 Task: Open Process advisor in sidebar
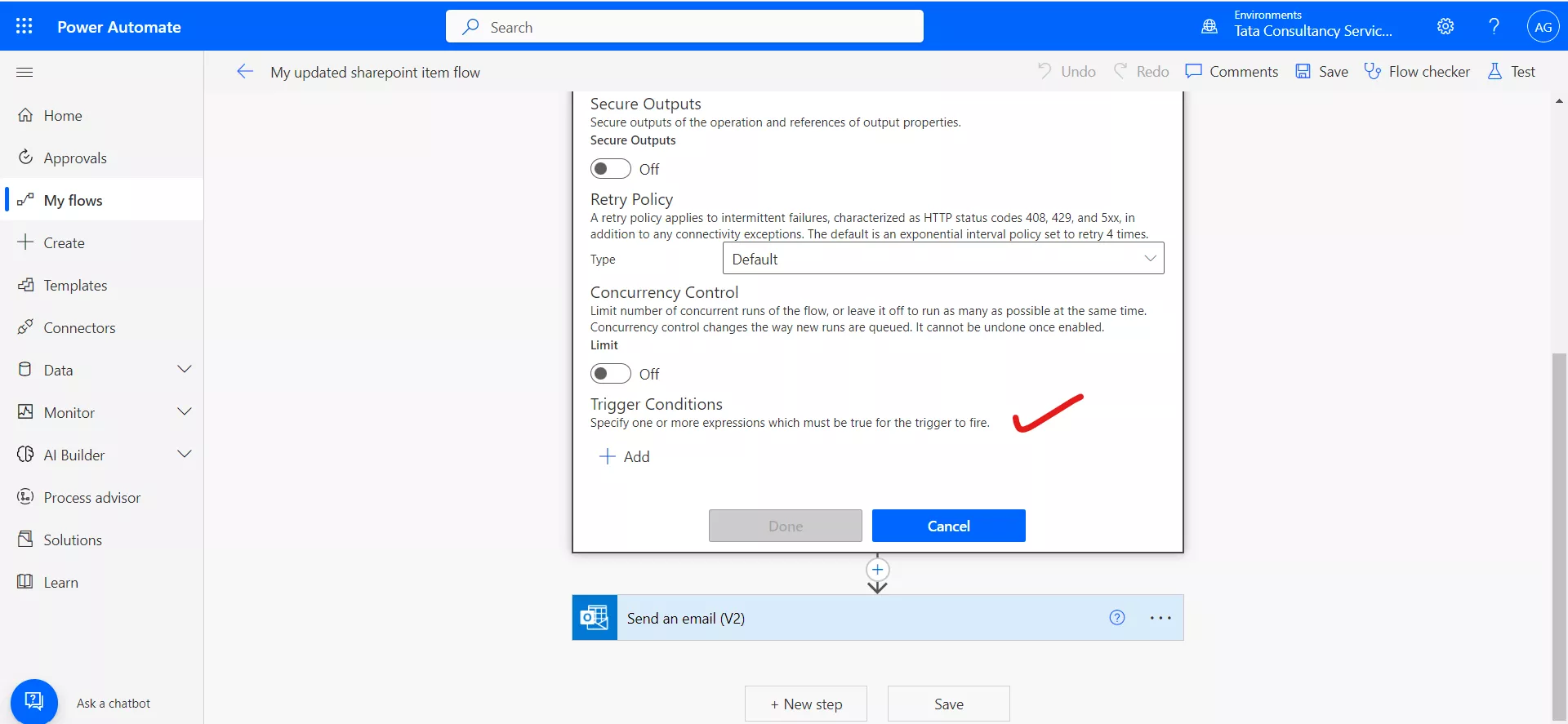tap(101, 498)
